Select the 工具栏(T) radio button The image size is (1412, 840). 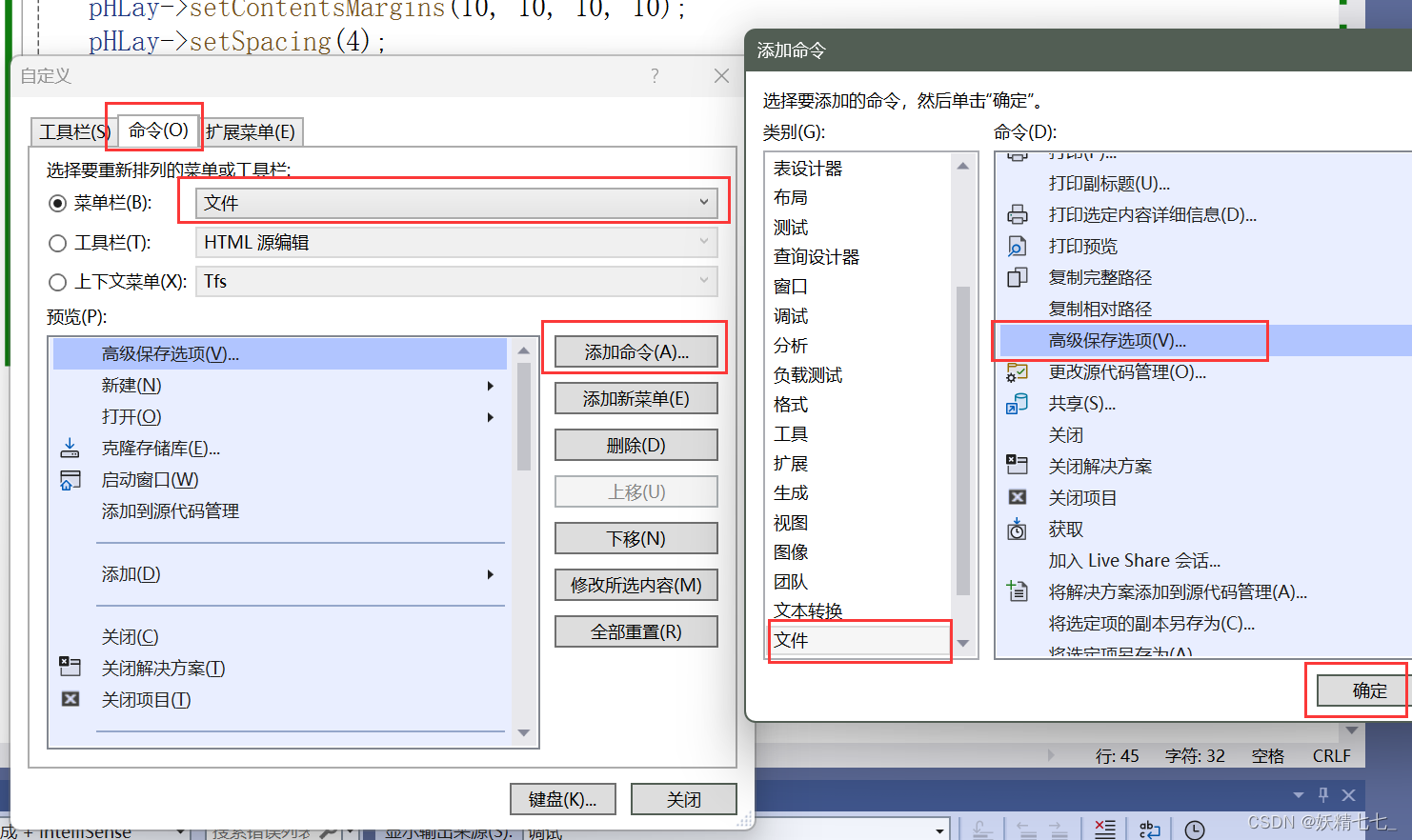coord(58,243)
